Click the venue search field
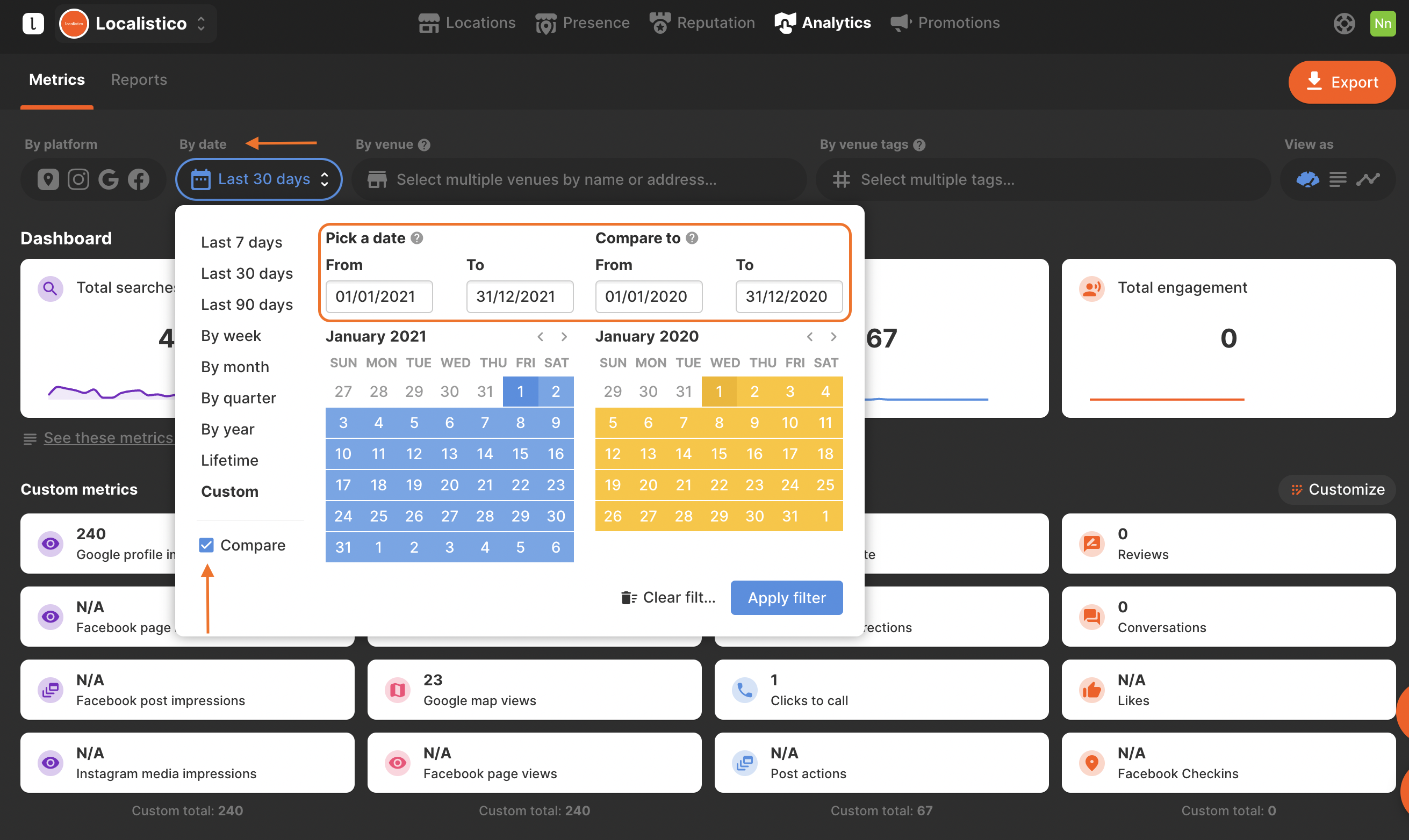The height and width of the screenshot is (840, 1409). point(579,179)
